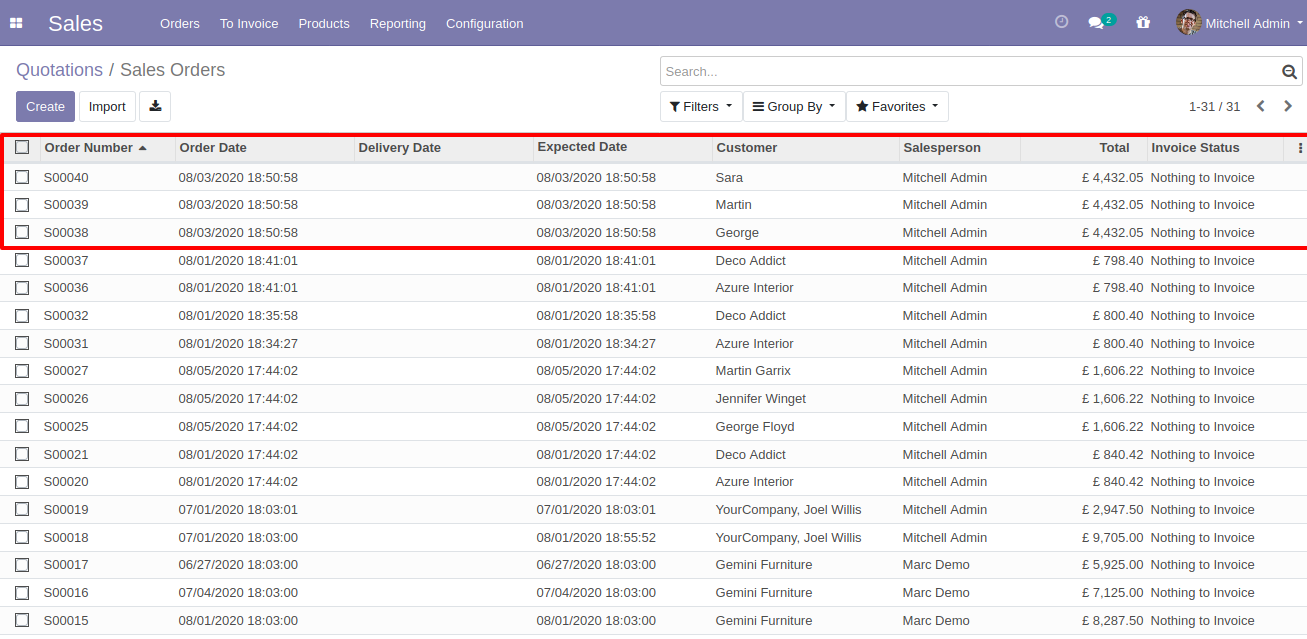Open the conversations chat icon

coord(1096,23)
